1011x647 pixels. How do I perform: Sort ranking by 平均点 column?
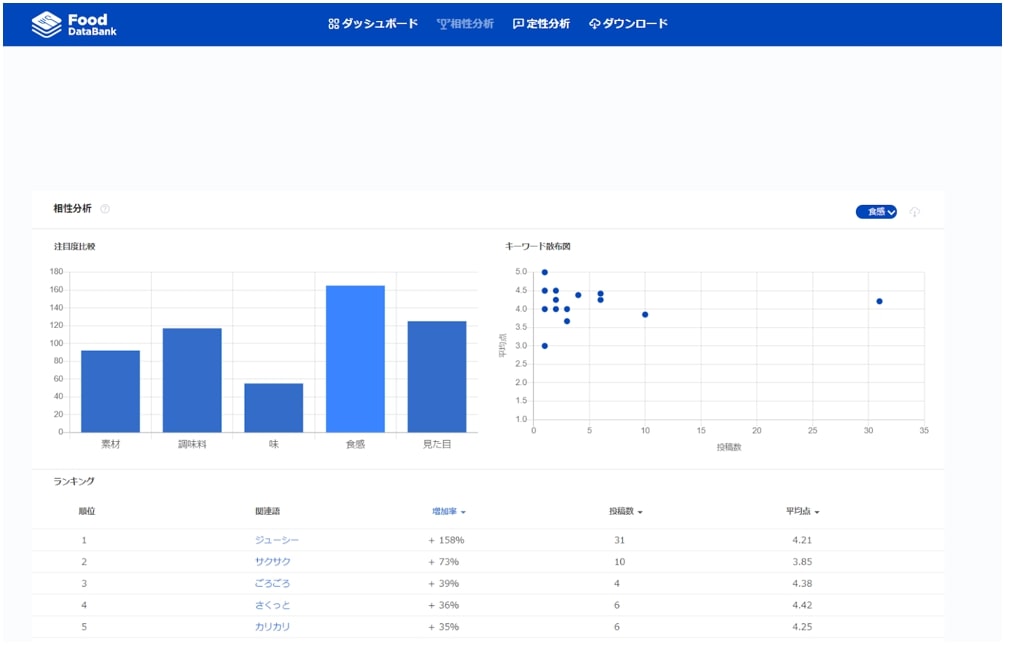(x=802, y=512)
